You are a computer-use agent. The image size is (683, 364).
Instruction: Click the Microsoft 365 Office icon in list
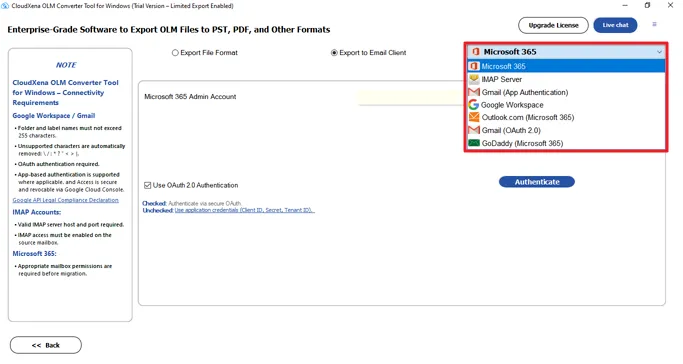click(x=474, y=66)
